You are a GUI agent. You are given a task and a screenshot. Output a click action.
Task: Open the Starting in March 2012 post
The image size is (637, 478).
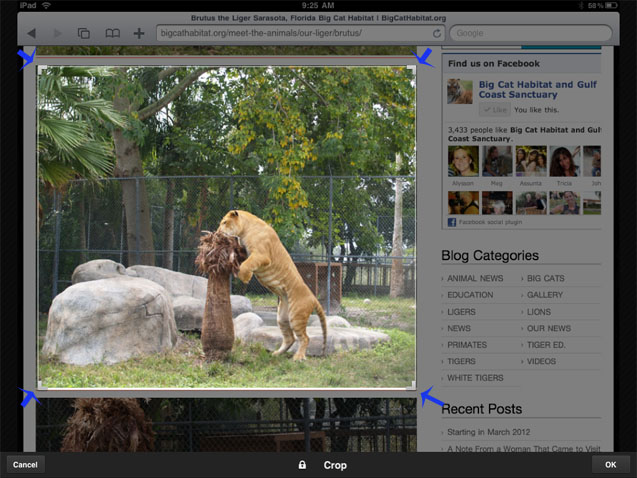[488, 432]
